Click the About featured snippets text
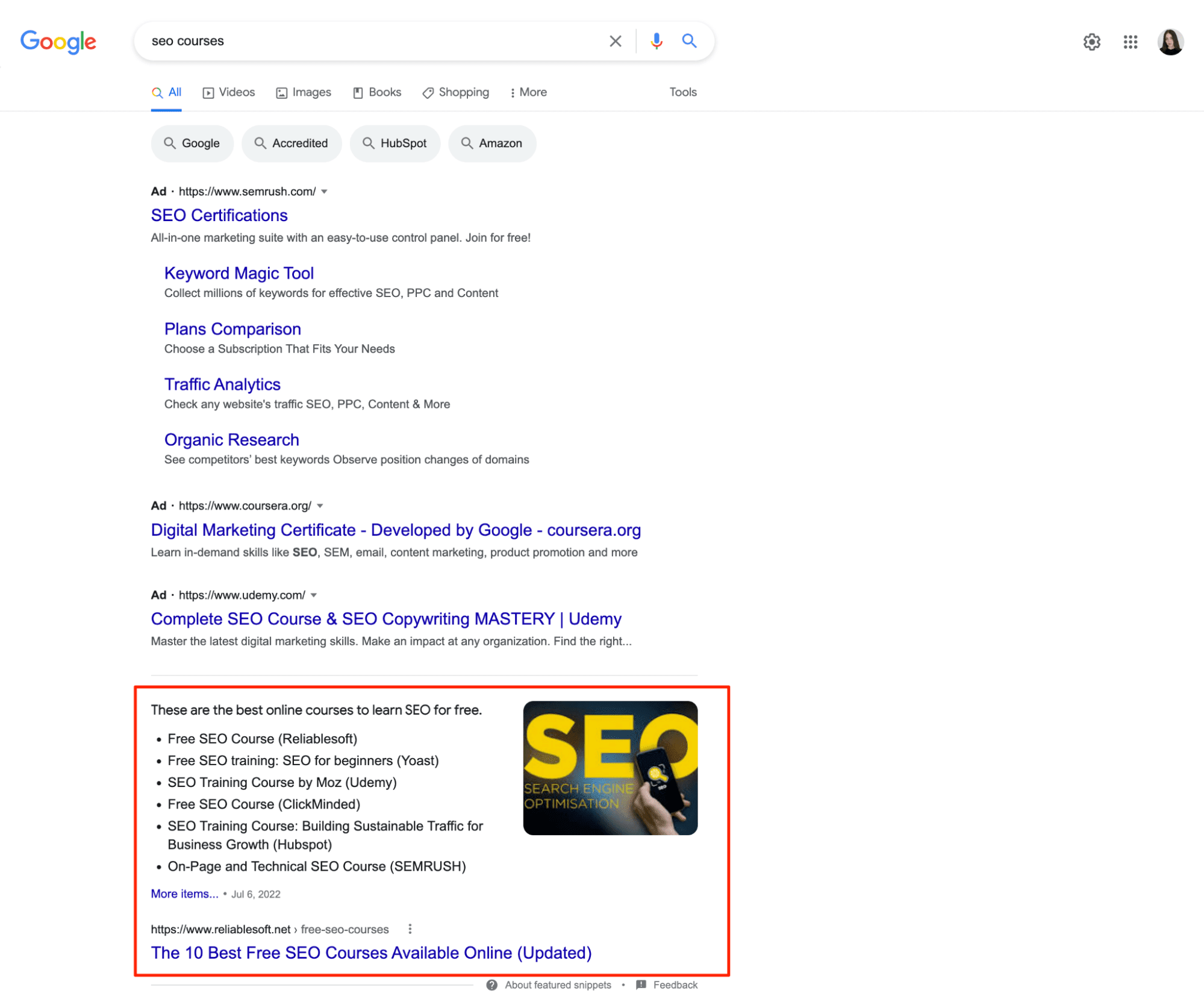 click(x=558, y=985)
